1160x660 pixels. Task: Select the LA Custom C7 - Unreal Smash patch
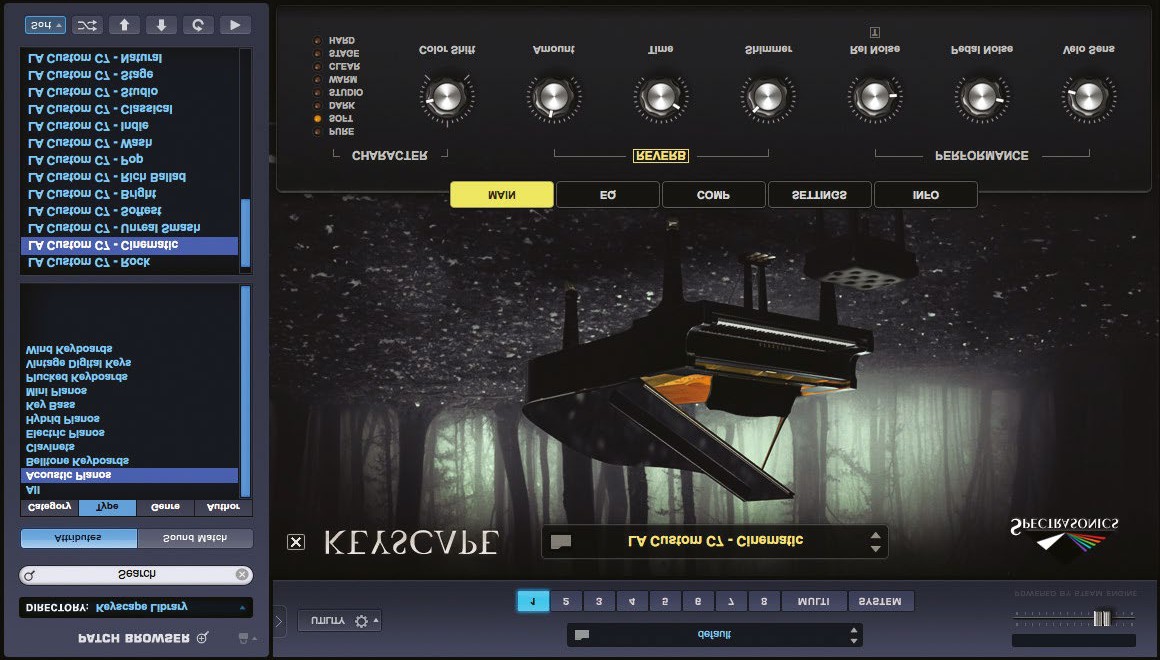(129, 229)
